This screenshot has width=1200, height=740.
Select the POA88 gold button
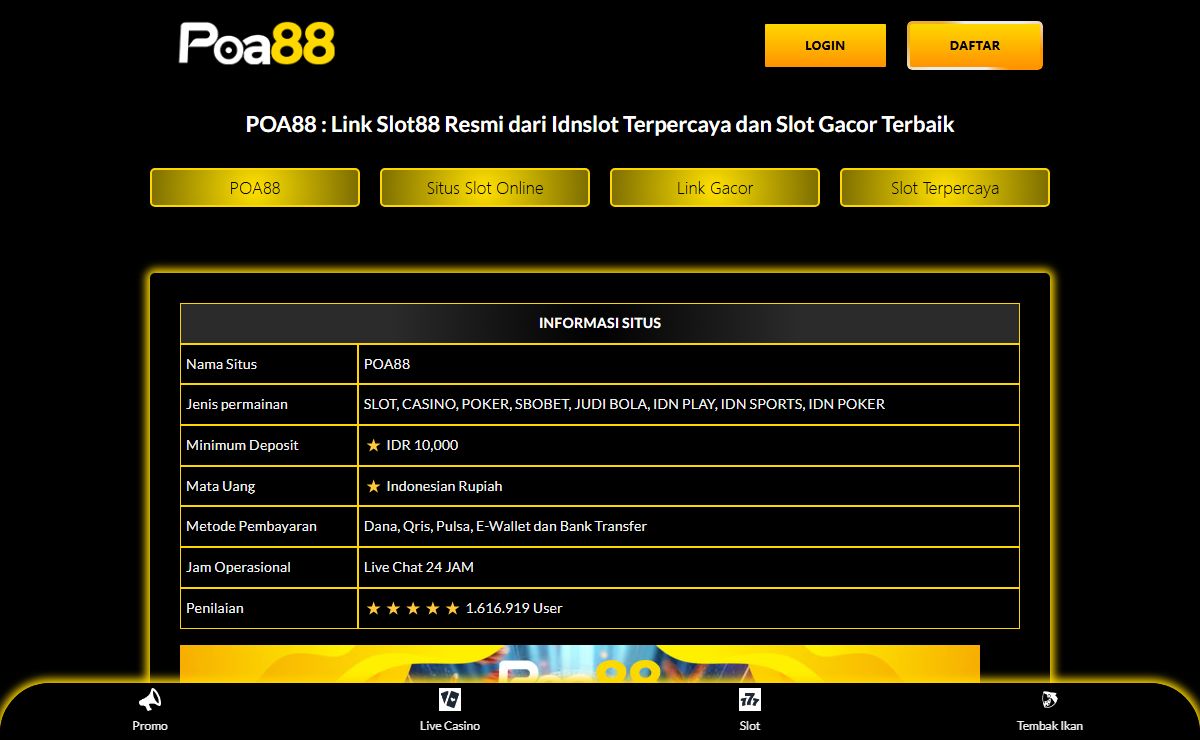coord(255,188)
